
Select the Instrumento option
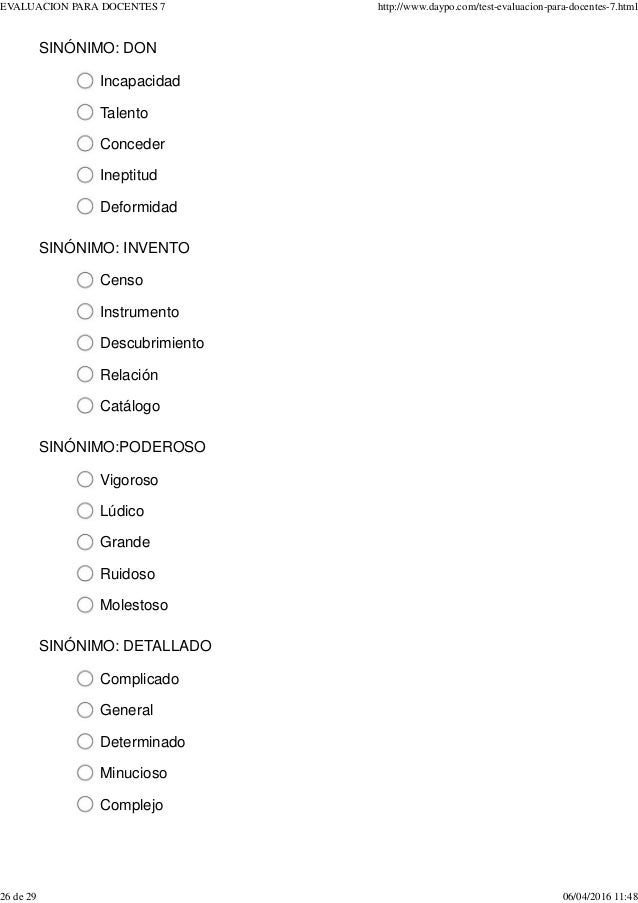[x=85, y=312]
